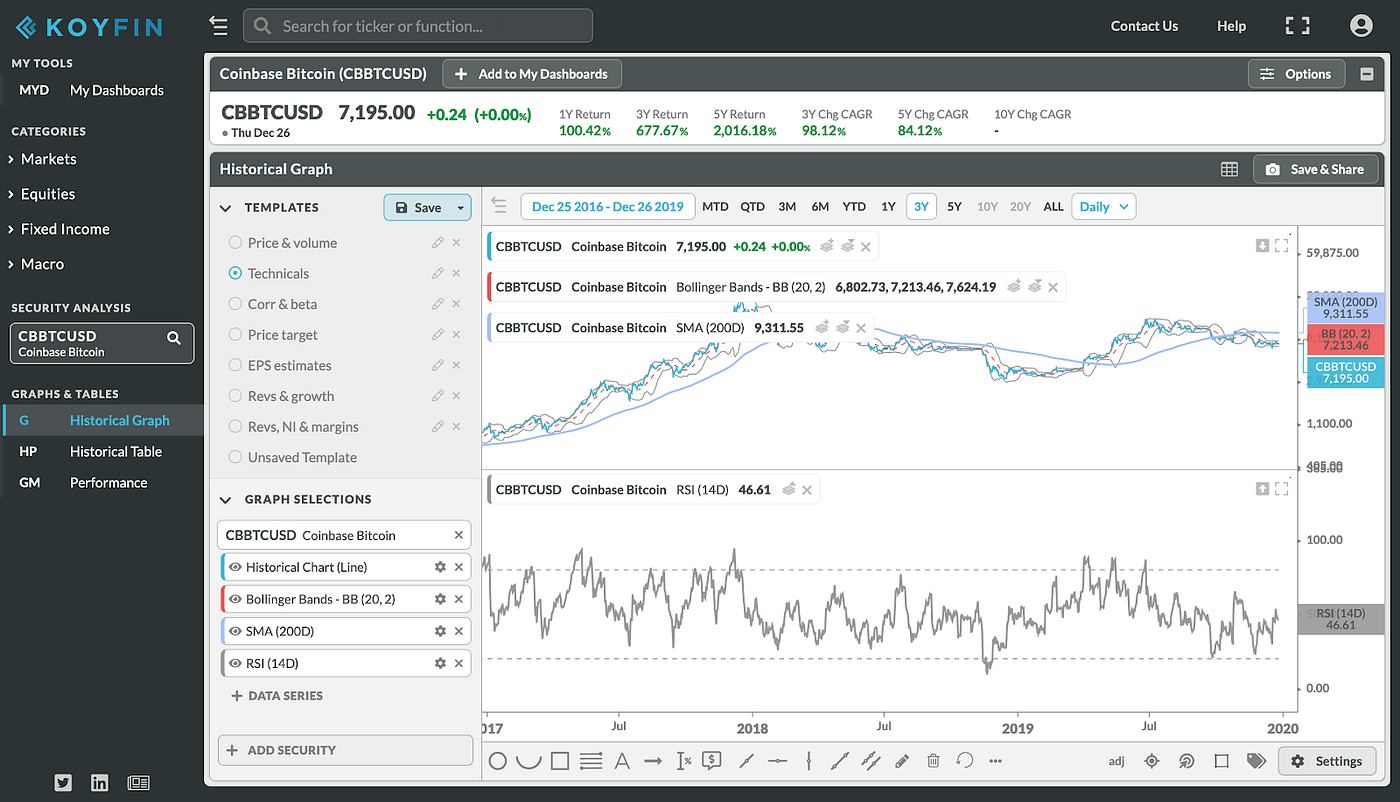Select the Trend Line drawing tool

746,760
